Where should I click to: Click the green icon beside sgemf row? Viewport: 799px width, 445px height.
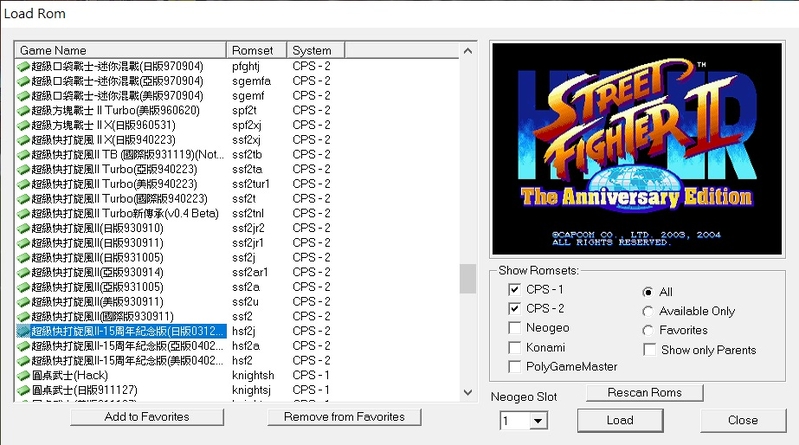(23, 96)
